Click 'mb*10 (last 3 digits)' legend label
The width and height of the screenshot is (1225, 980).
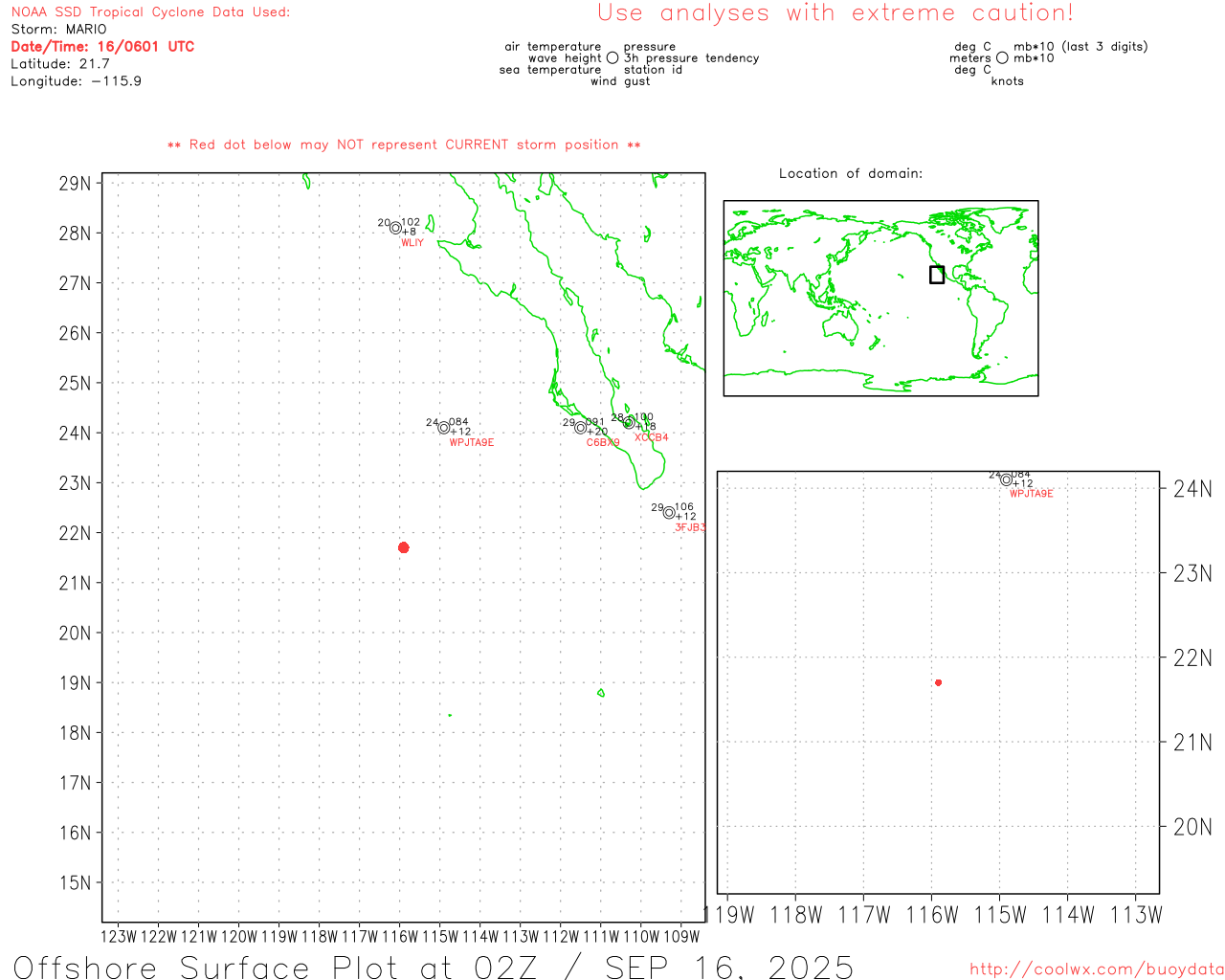coord(1080,47)
